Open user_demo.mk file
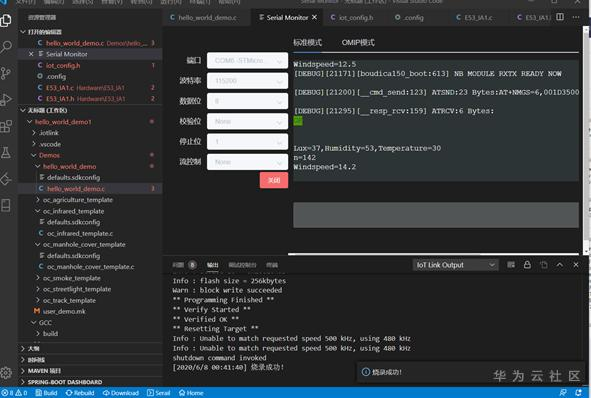Image resolution: width=591 pixels, height=398 pixels. [90, 311]
